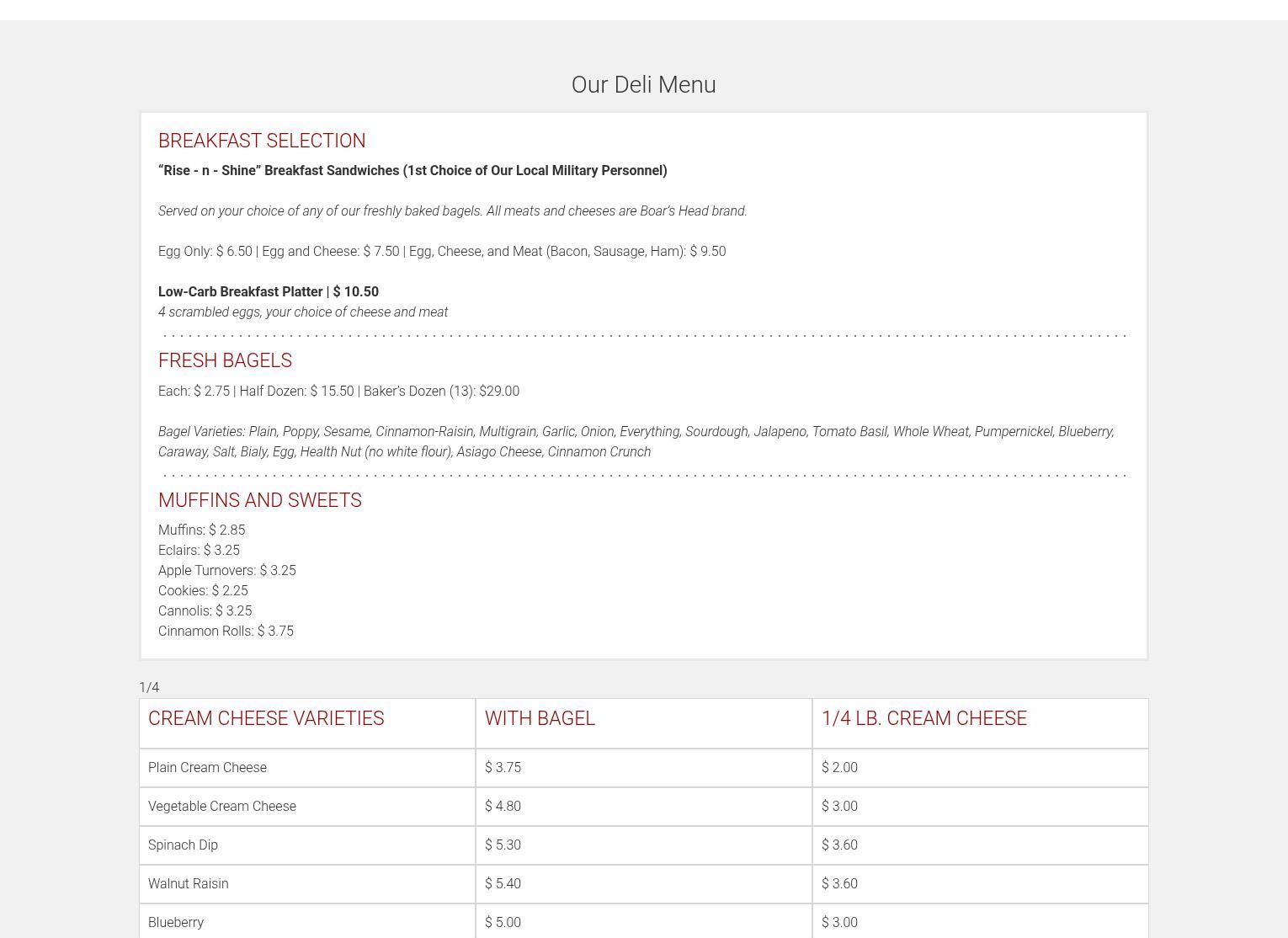The width and height of the screenshot is (1288, 938).
Task: Select the Bagel Varieties description text
Action: point(636,441)
